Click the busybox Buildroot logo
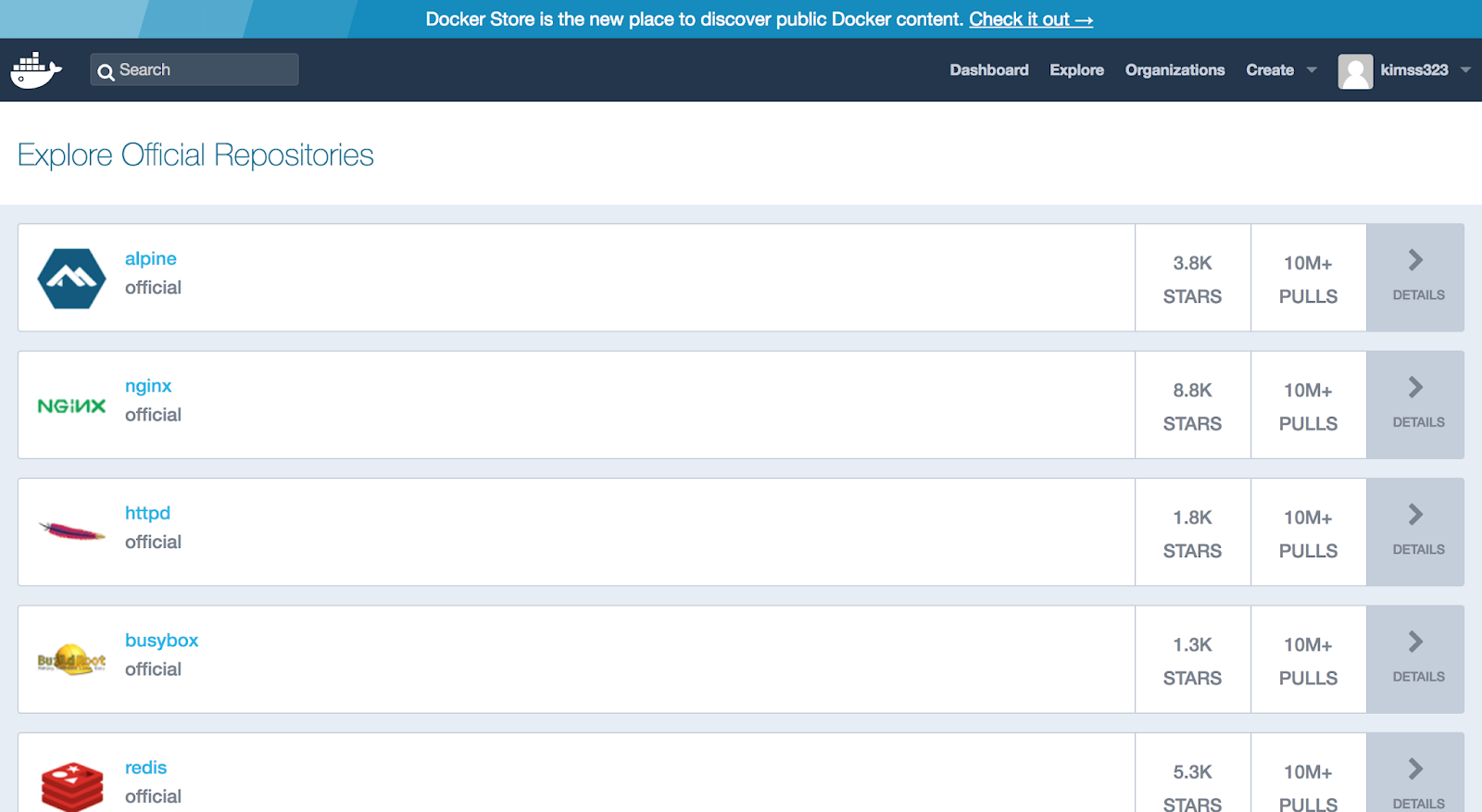The width and height of the screenshot is (1482, 812). pyautogui.click(x=71, y=659)
